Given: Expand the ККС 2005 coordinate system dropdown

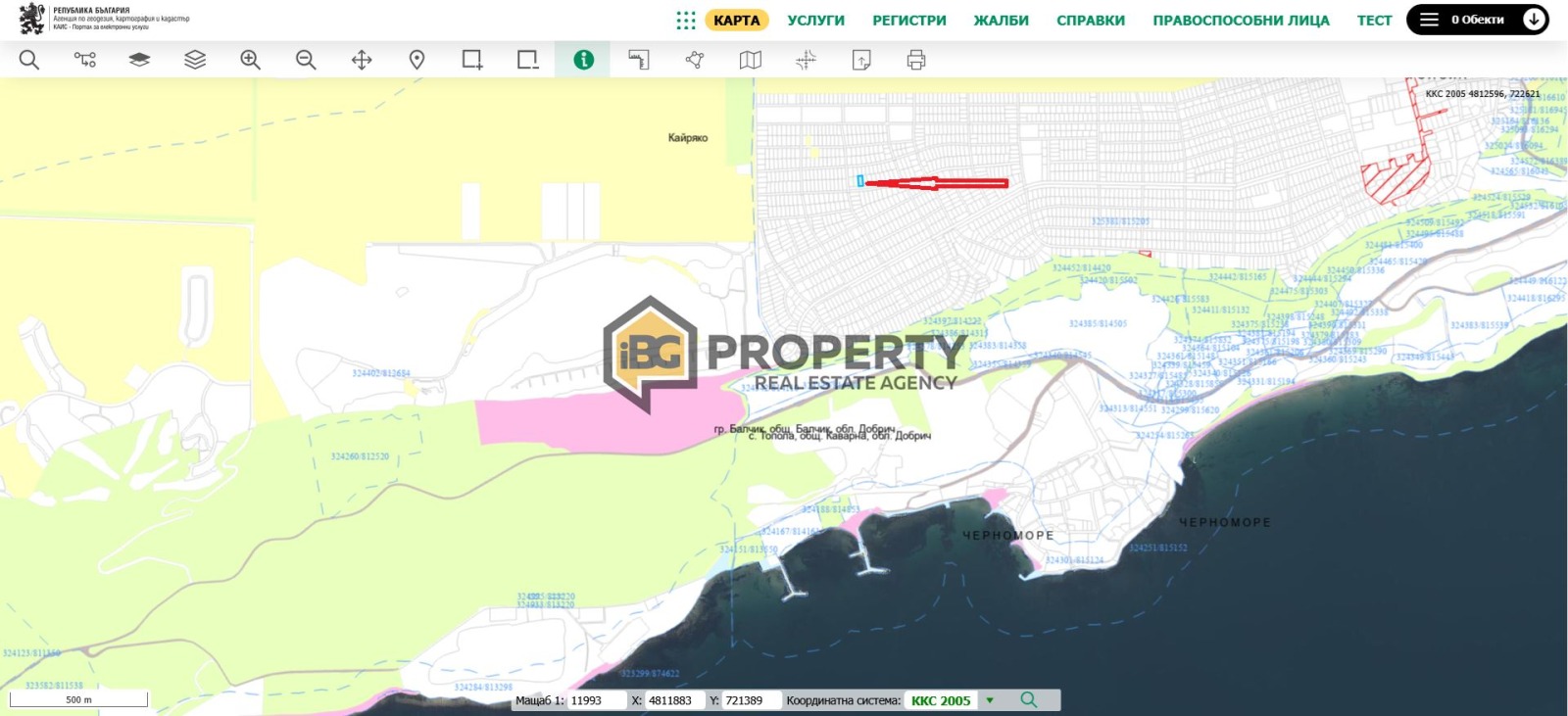Looking at the screenshot, I should pyautogui.click(x=990, y=700).
